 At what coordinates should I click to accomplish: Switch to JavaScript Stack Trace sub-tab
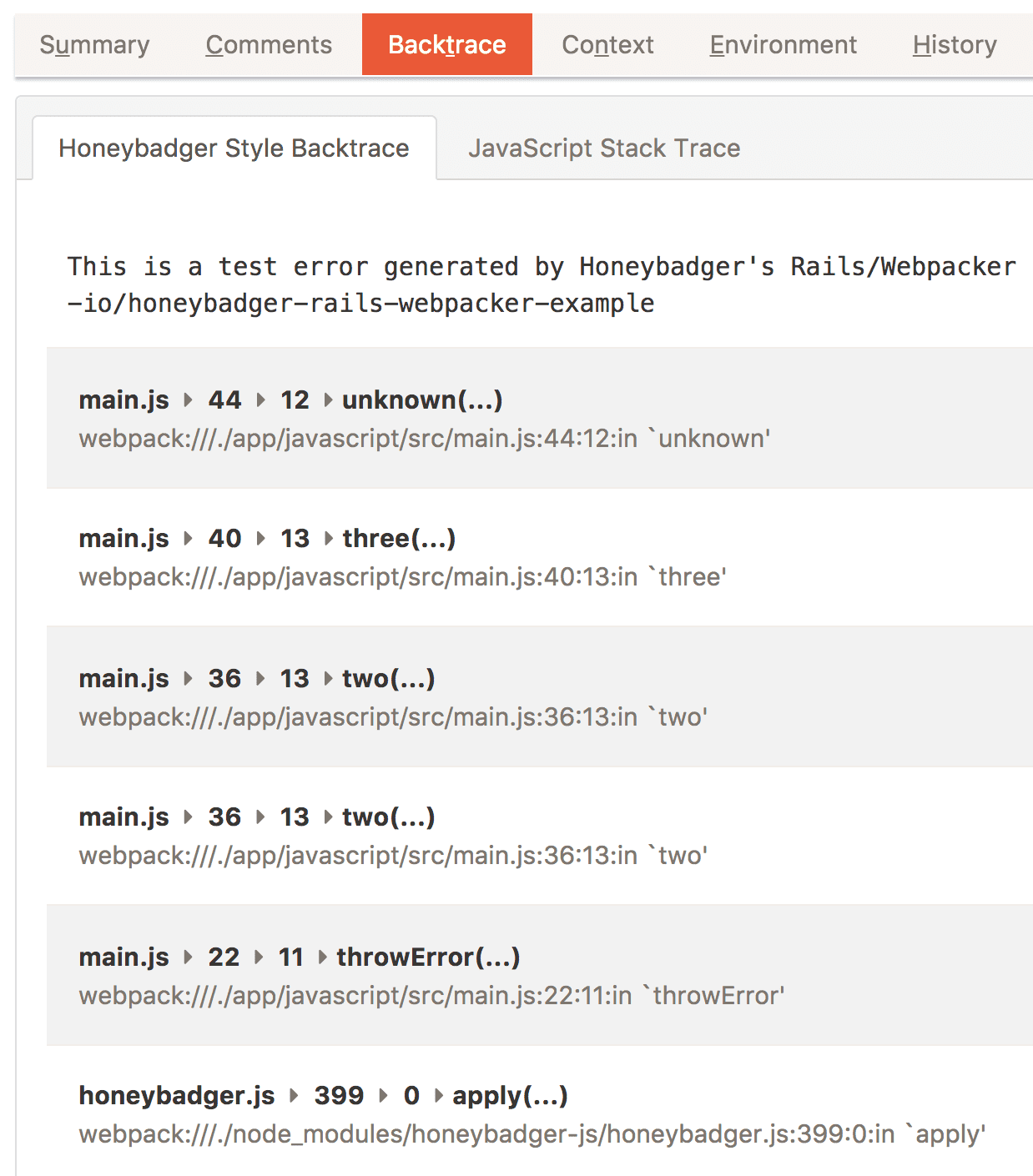604,148
